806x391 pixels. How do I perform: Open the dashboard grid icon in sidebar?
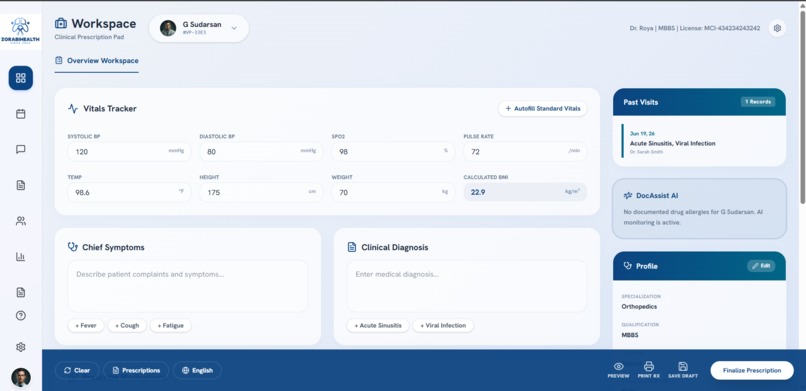21,78
